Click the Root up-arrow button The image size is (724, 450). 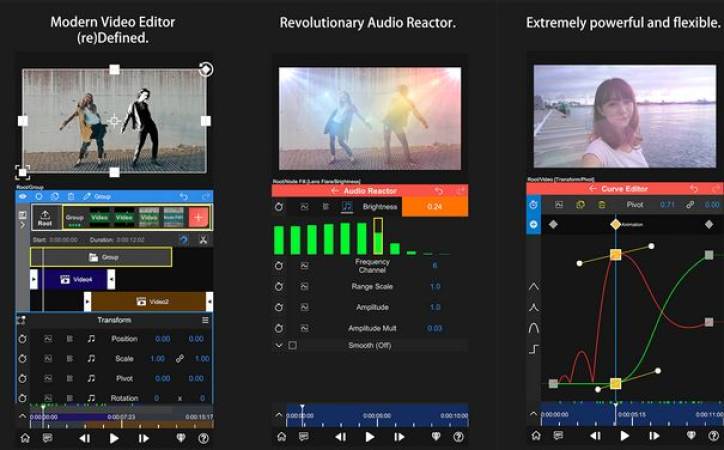pyautogui.click(x=45, y=217)
